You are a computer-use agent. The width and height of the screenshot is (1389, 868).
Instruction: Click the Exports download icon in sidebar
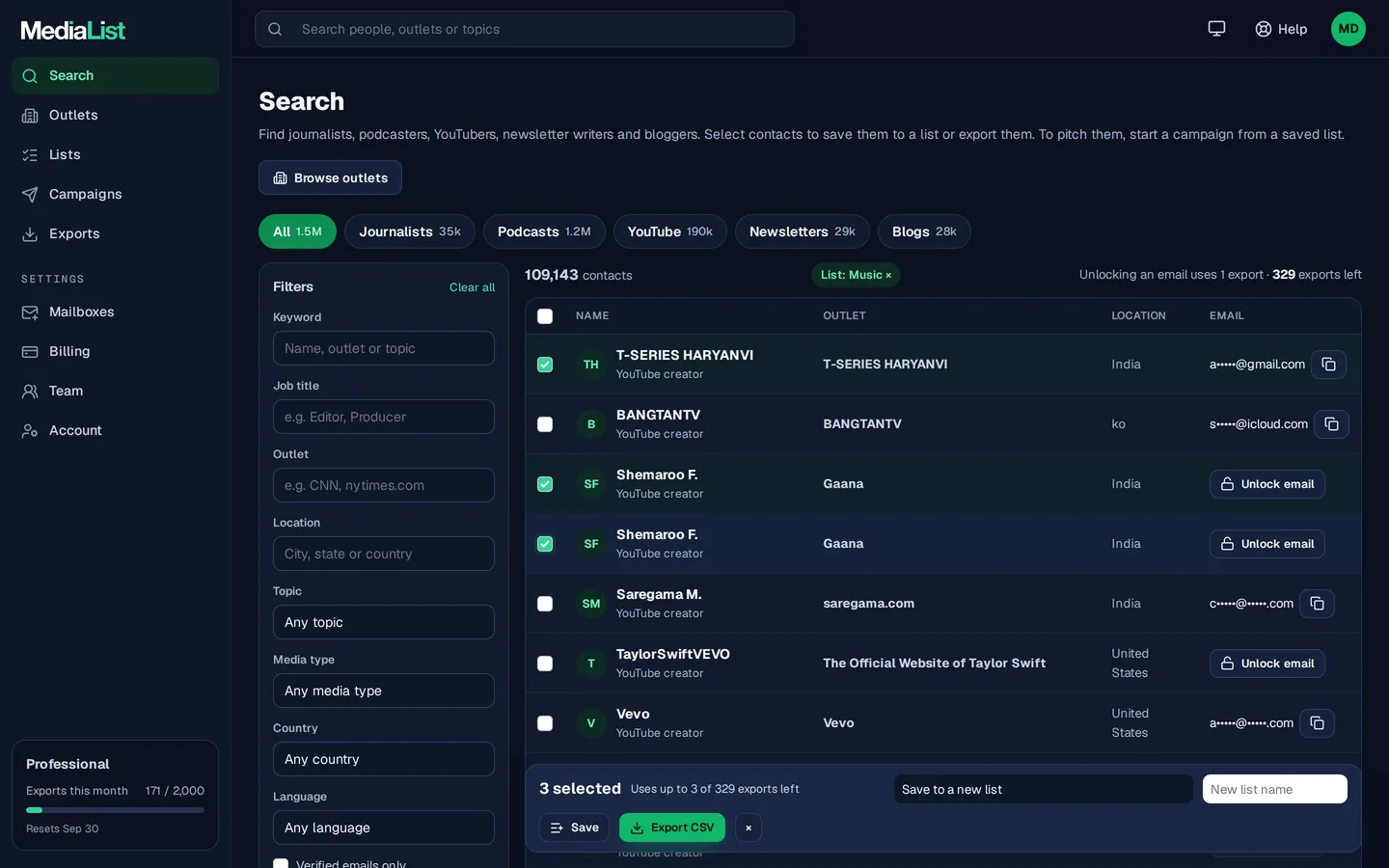pos(30,234)
